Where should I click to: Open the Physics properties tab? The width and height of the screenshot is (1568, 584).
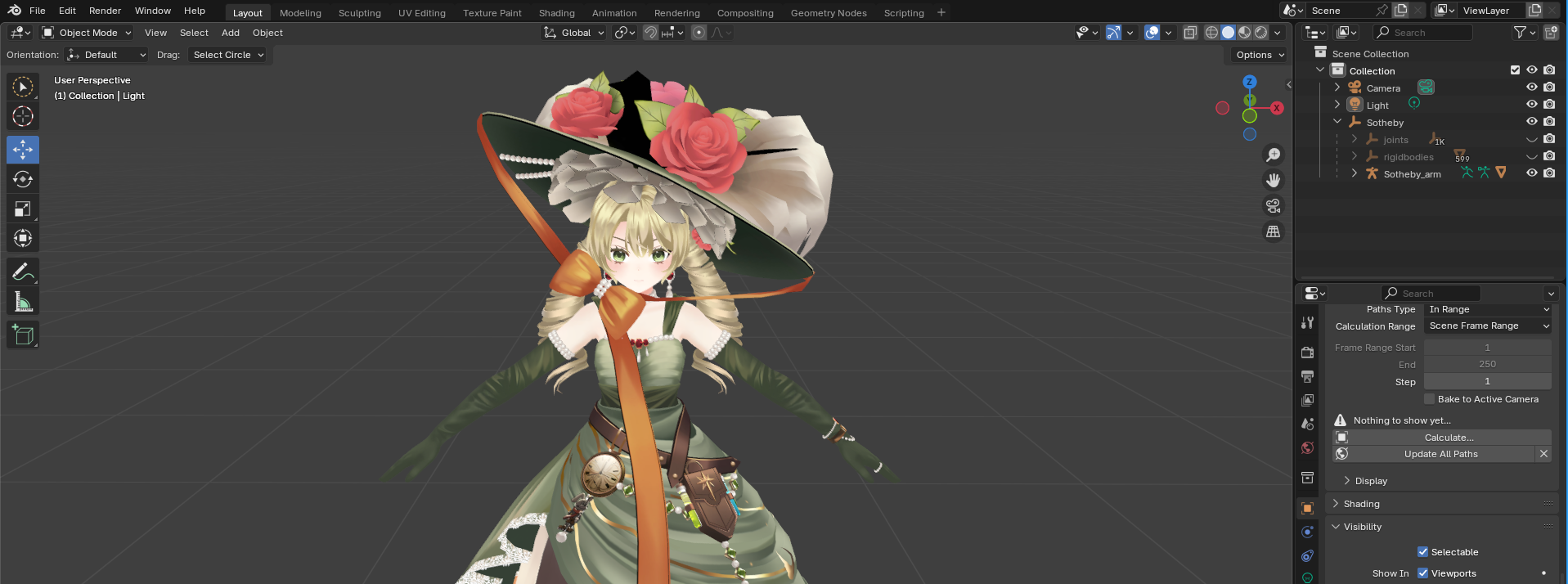(x=1307, y=532)
